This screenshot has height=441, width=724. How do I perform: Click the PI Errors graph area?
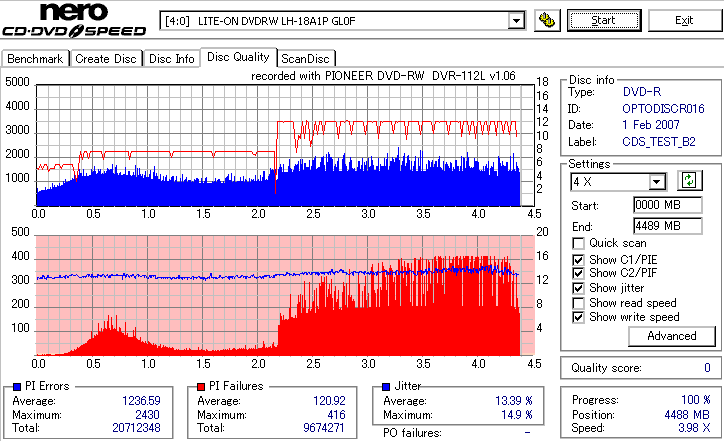pos(285,145)
